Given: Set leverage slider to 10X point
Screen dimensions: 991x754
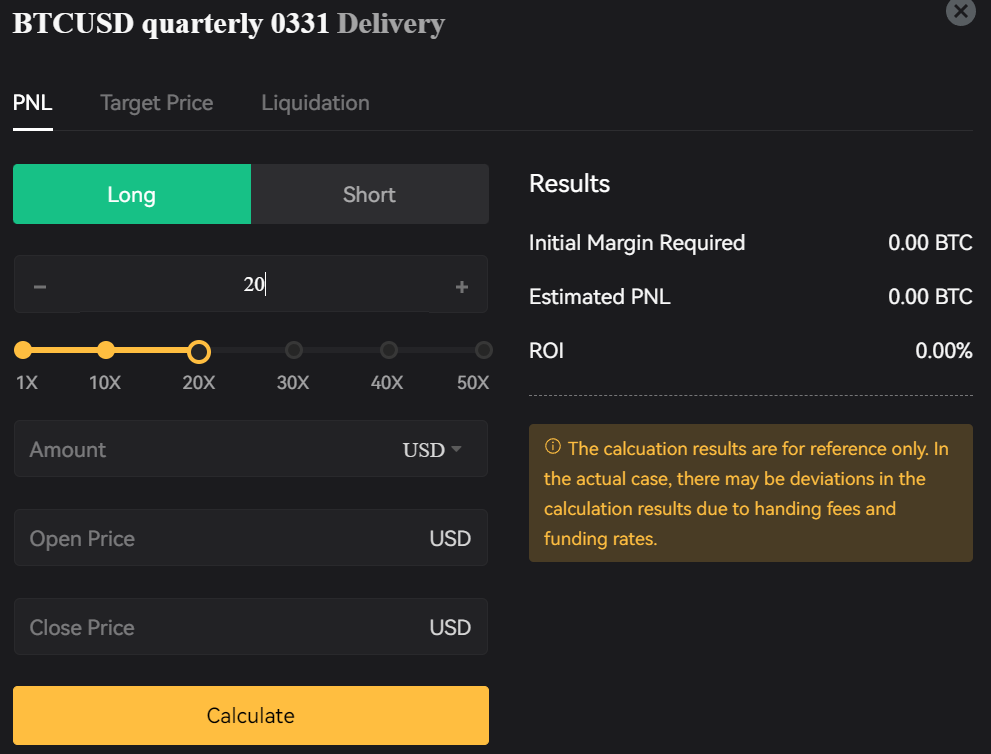Looking at the screenshot, I should coord(106,350).
